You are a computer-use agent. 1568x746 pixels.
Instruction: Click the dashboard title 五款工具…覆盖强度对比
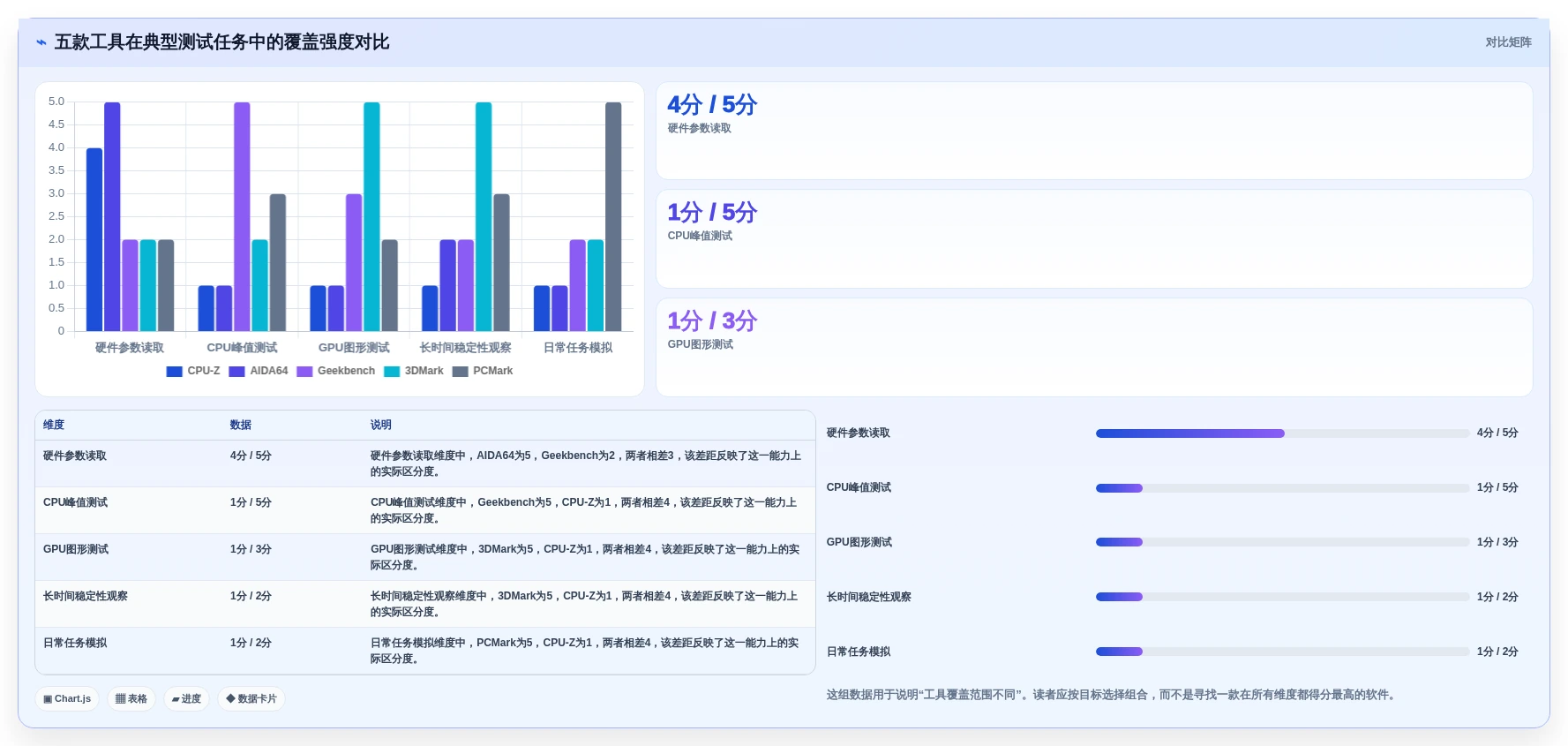tap(222, 42)
